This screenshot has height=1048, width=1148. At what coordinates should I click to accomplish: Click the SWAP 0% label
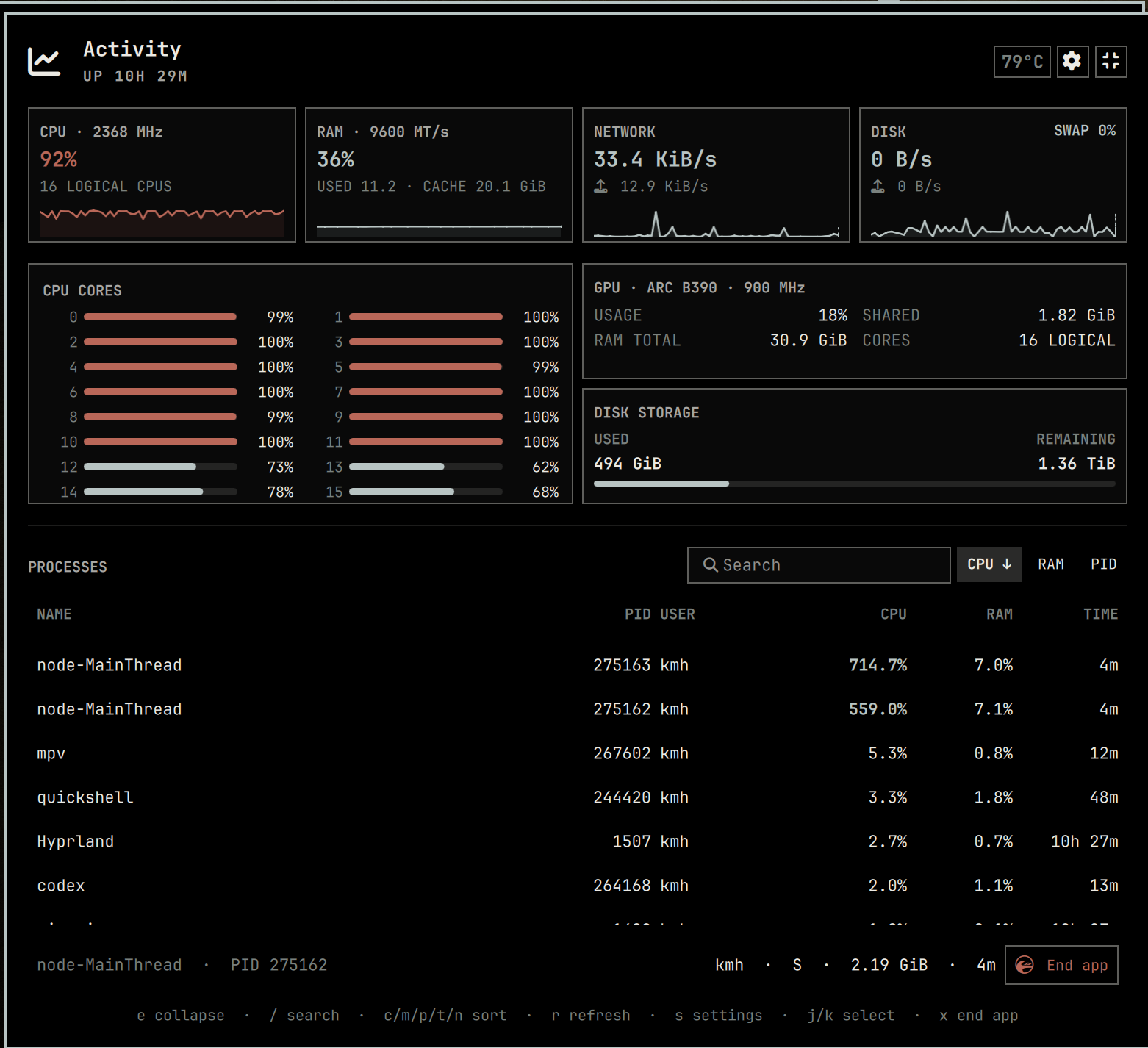click(1085, 130)
